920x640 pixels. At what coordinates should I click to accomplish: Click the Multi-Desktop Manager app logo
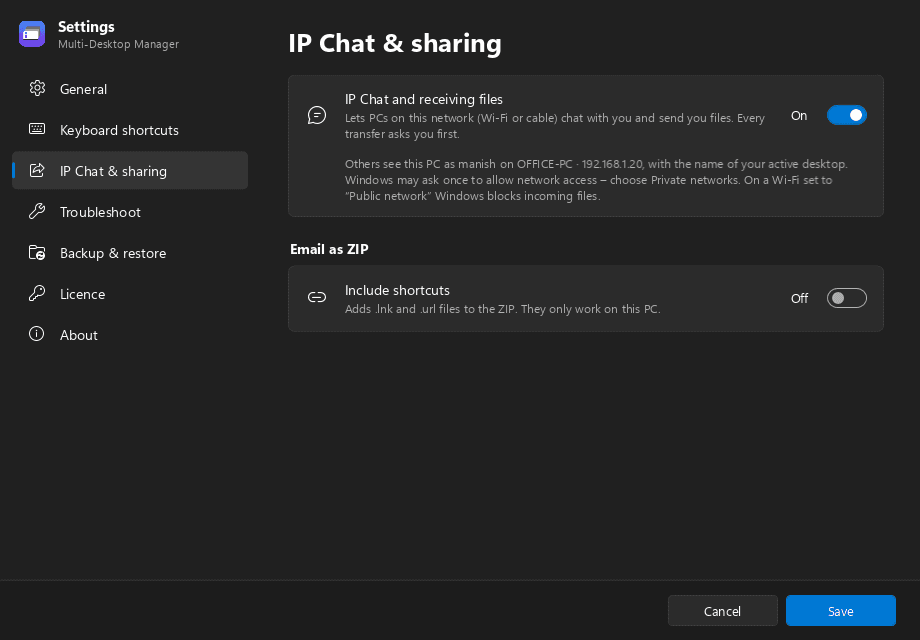pyautogui.click(x=32, y=34)
